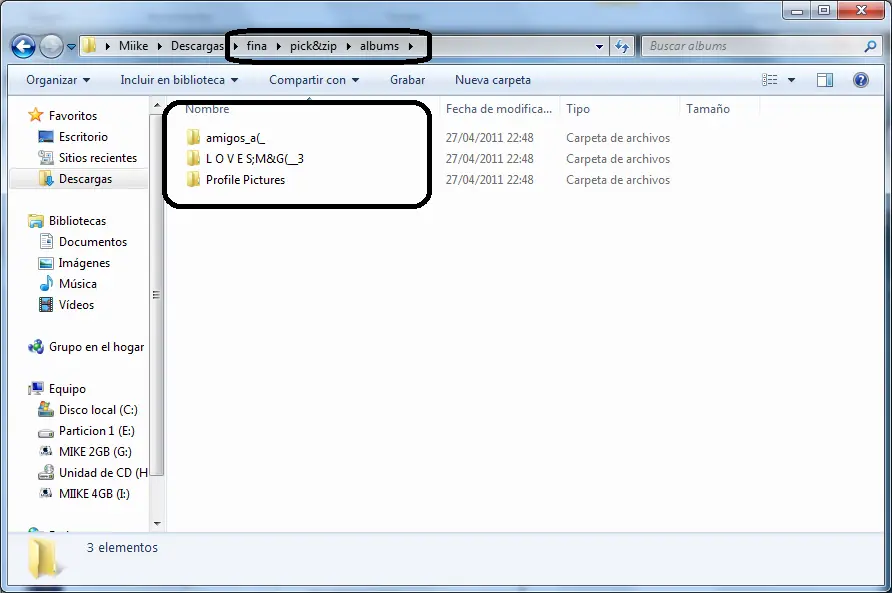Select Equipo in the navigation pane
Viewport: 892px width, 593px height.
point(67,389)
